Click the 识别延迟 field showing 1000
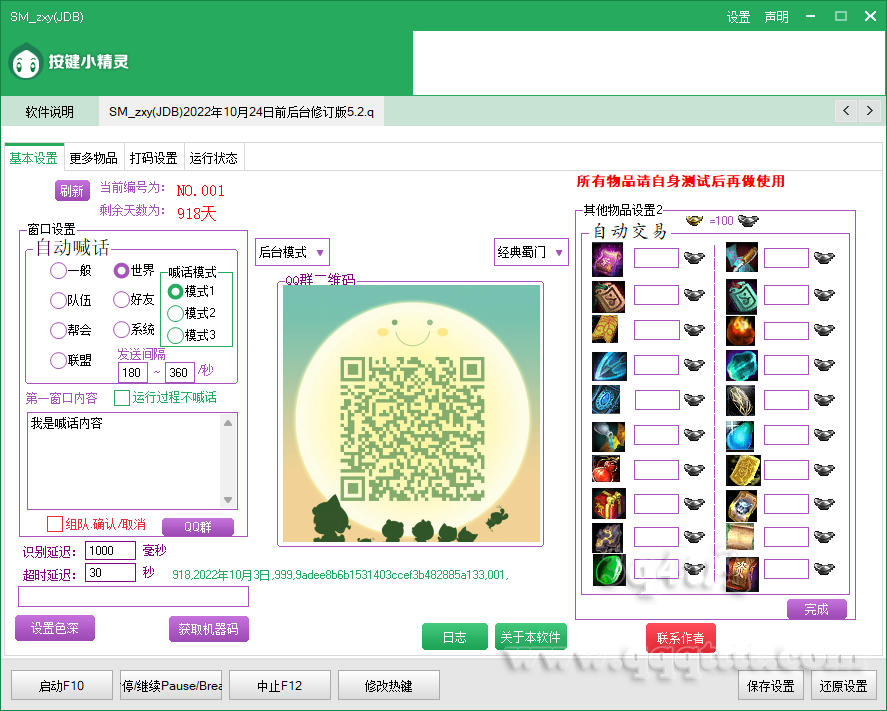This screenshot has height=711, width=887. (x=110, y=550)
